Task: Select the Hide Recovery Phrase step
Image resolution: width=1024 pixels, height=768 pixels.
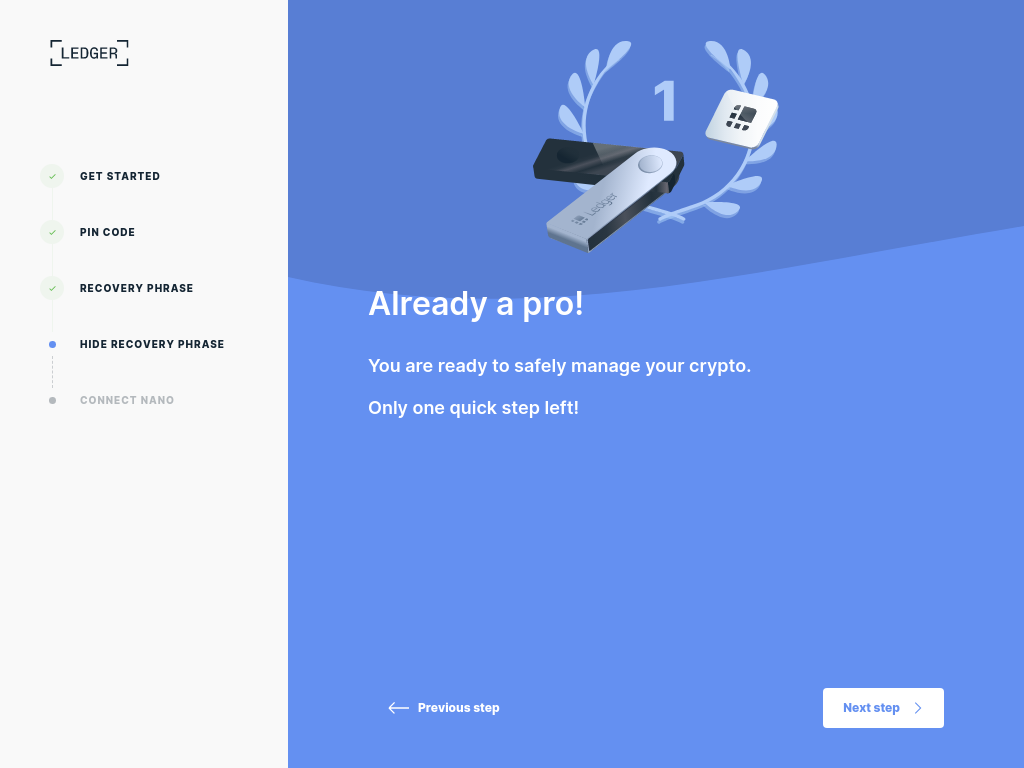Action: [152, 344]
